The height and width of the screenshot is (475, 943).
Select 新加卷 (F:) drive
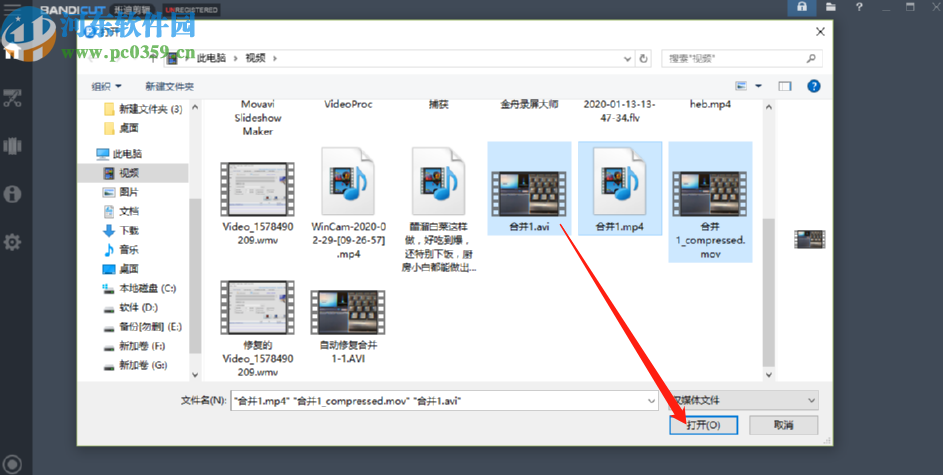[x=134, y=346]
